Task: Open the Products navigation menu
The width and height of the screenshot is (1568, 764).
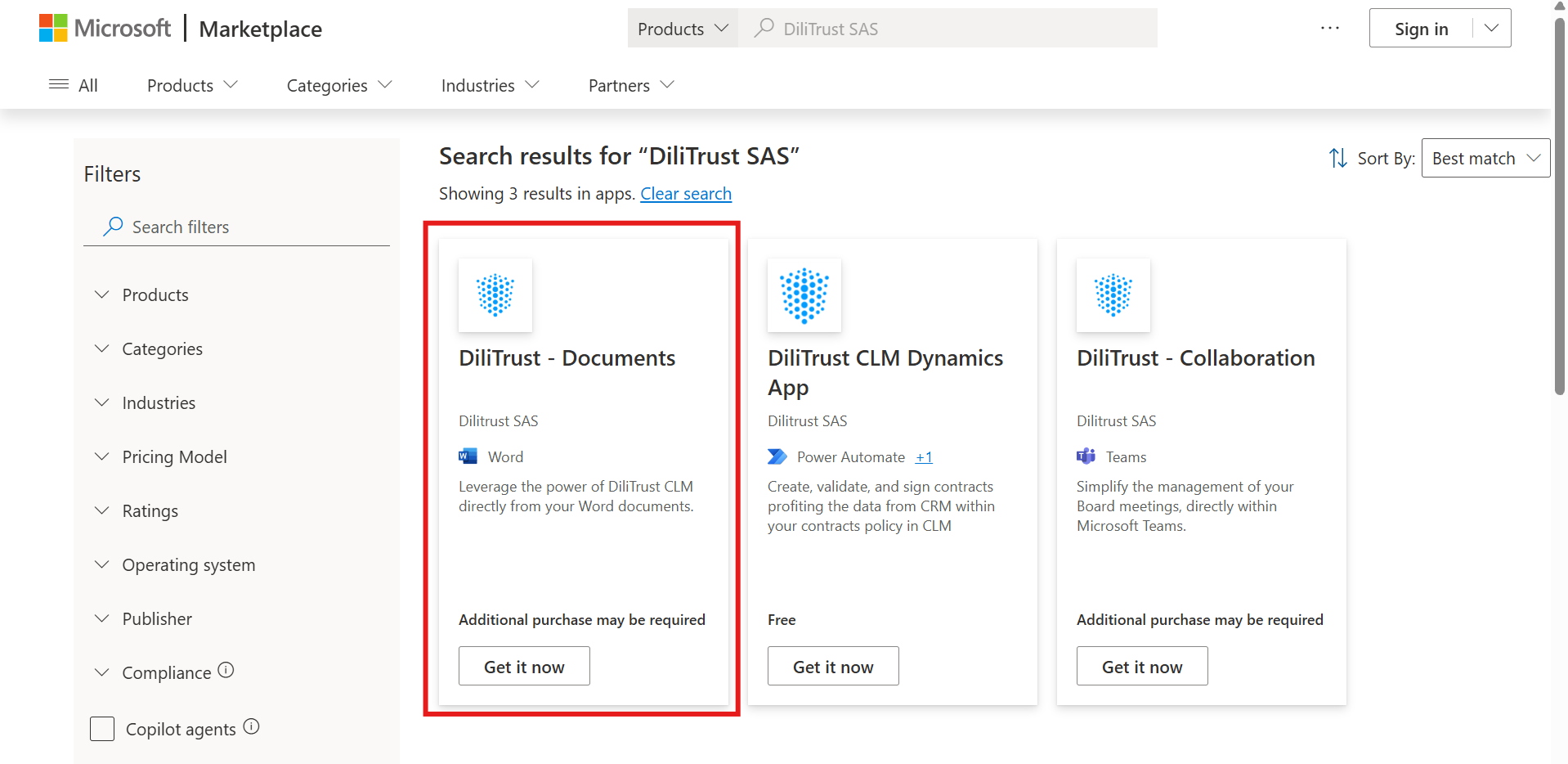Action: [192, 85]
